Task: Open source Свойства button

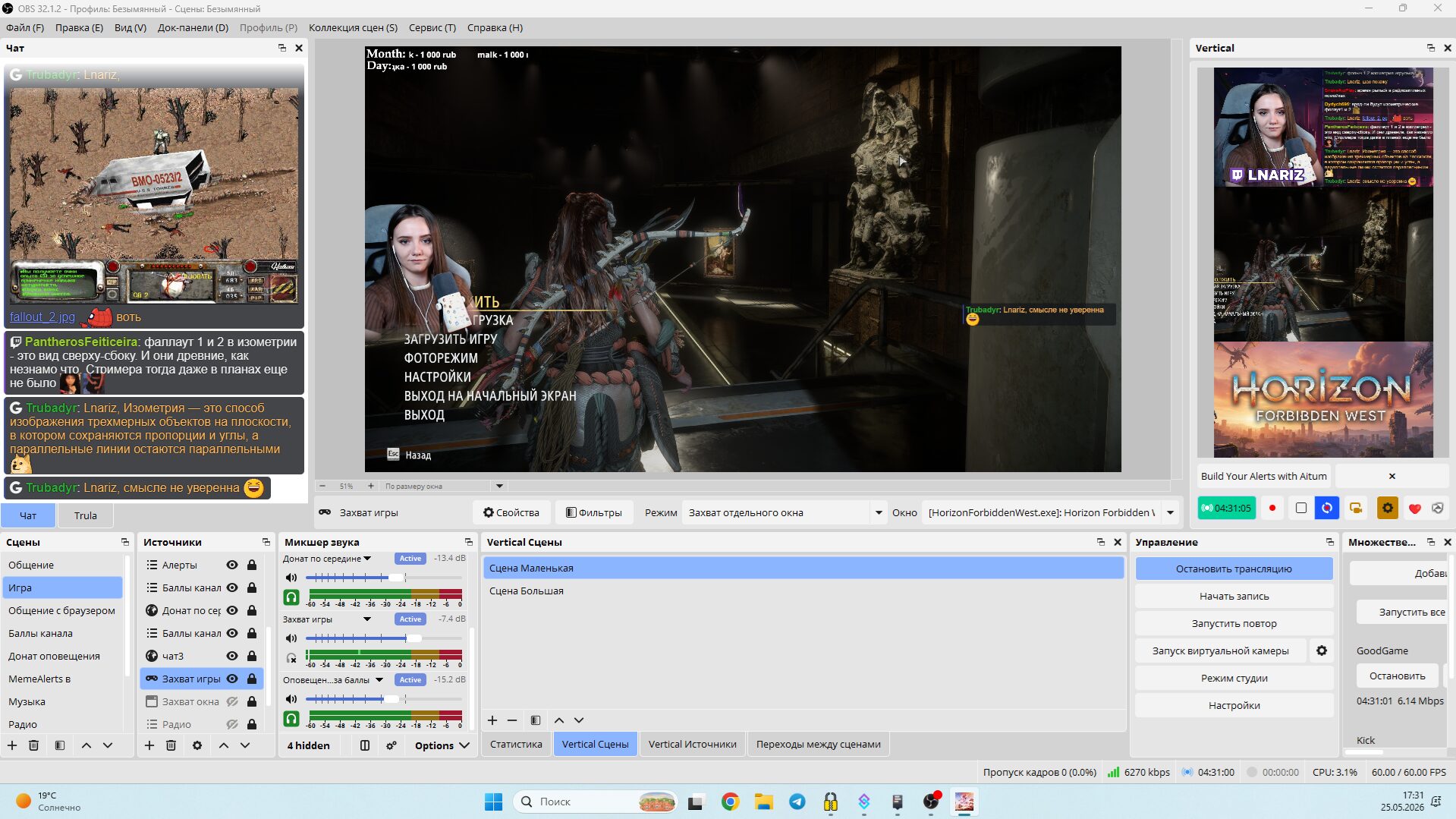Action: tap(511, 512)
